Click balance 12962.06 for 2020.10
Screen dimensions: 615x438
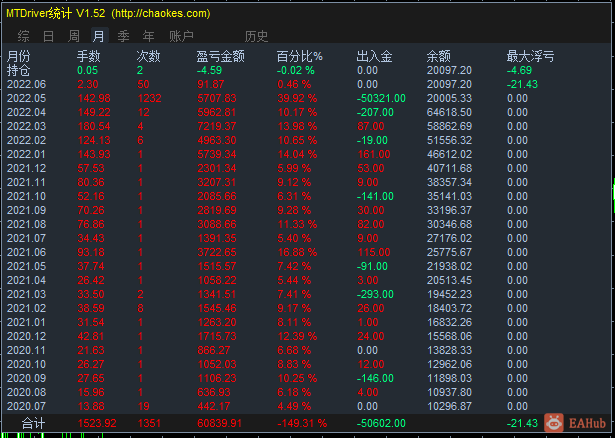[449, 364]
